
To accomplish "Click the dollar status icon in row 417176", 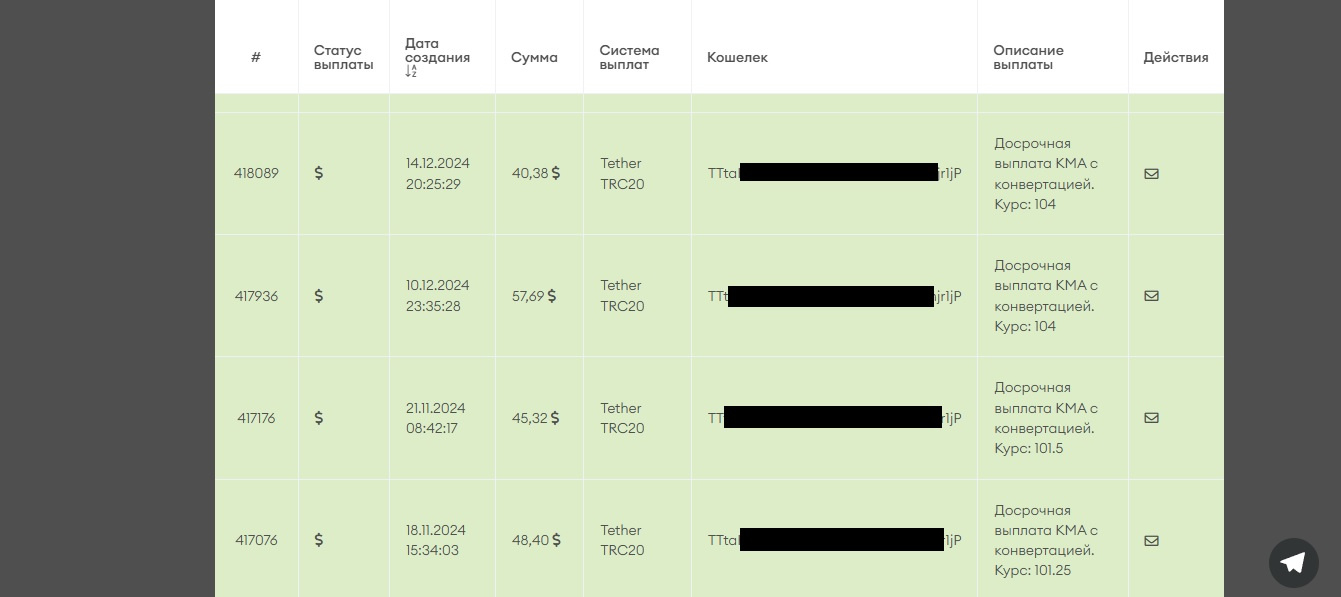I will click(319, 418).
